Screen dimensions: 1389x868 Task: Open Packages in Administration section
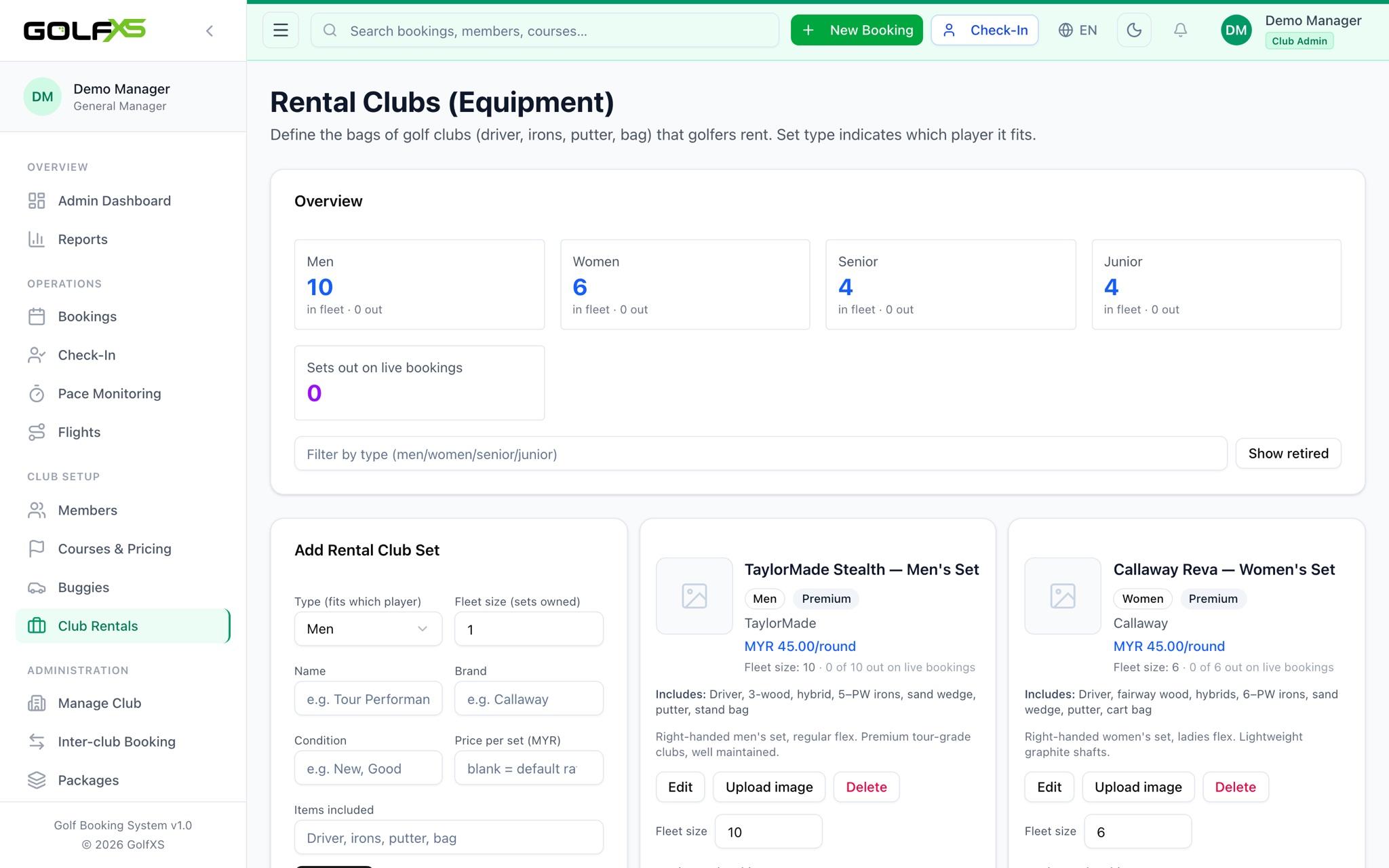coord(123,781)
